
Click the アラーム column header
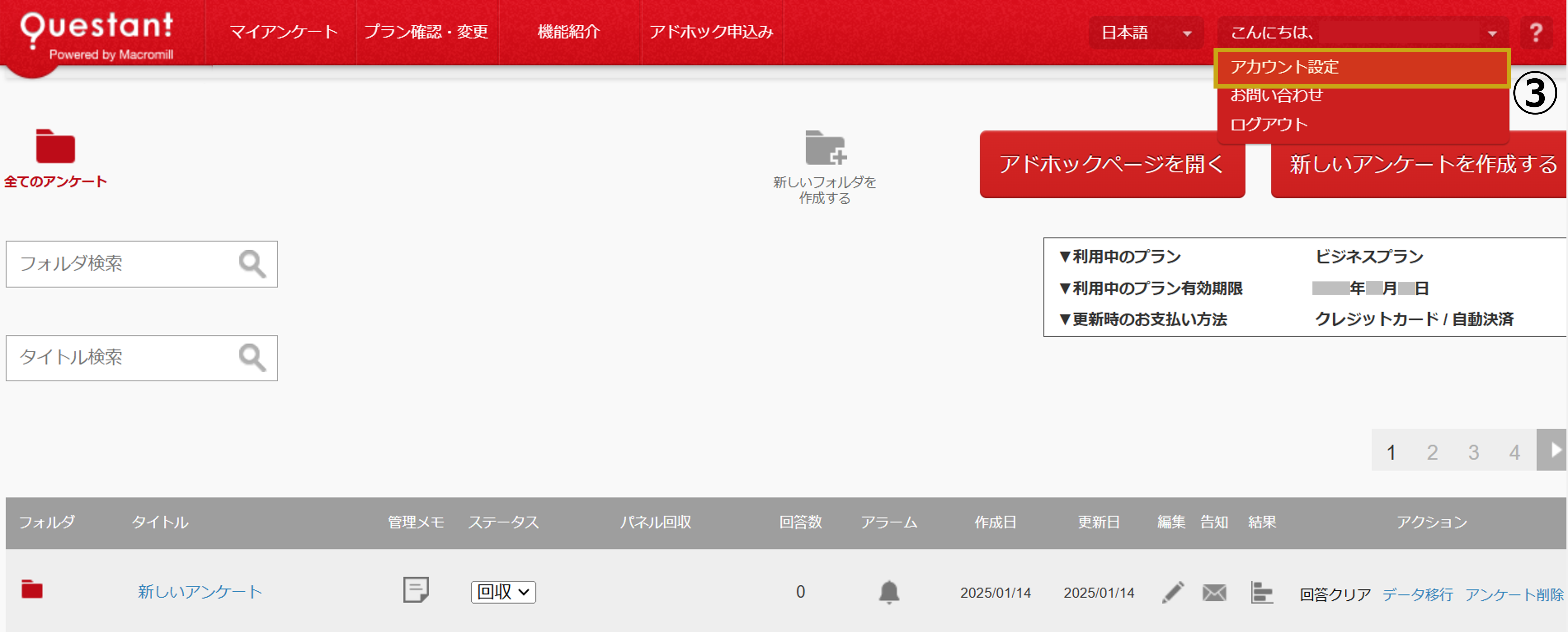pos(889,522)
